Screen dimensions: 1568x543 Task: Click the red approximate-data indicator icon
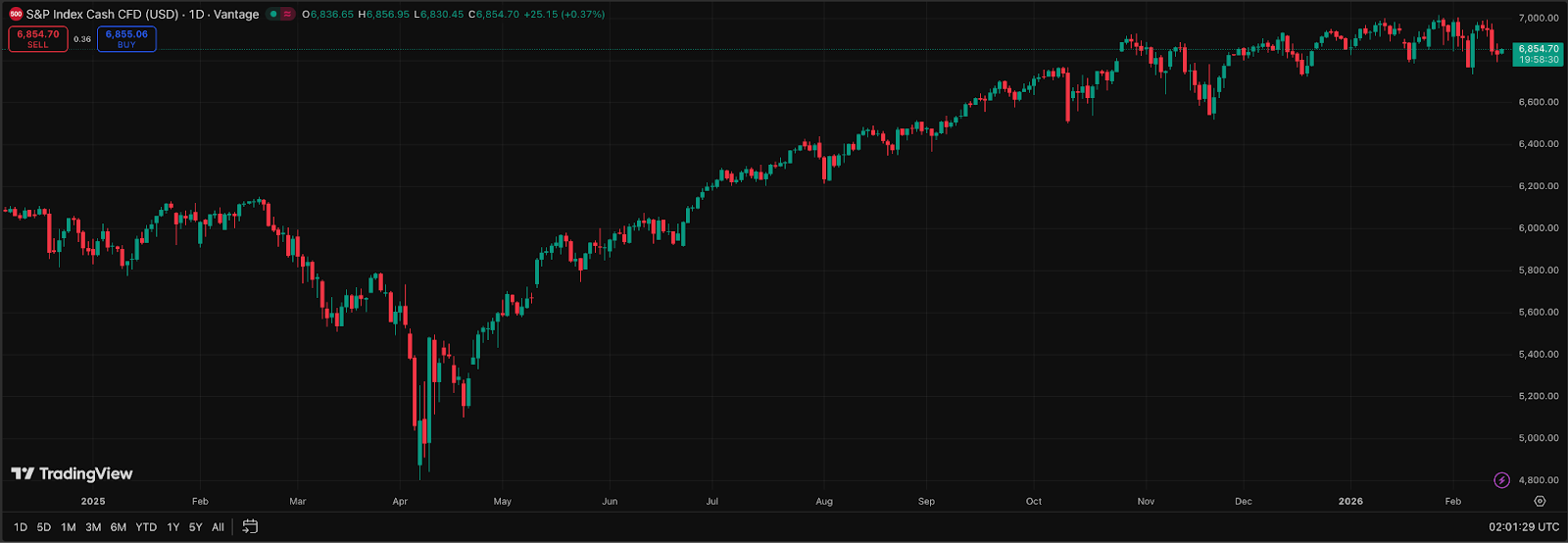(x=288, y=15)
